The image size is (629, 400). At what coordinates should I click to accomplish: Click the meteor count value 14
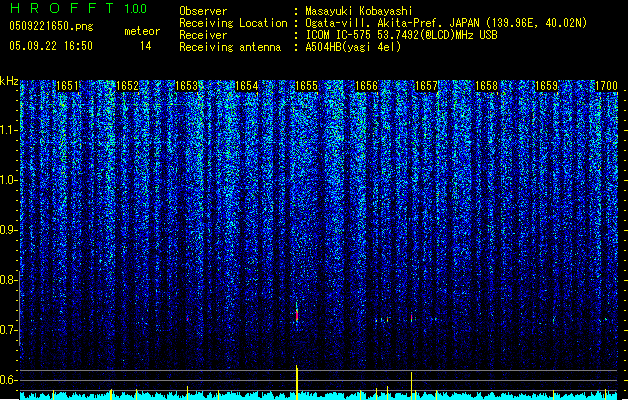pyautogui.click(x=146, y=46)
